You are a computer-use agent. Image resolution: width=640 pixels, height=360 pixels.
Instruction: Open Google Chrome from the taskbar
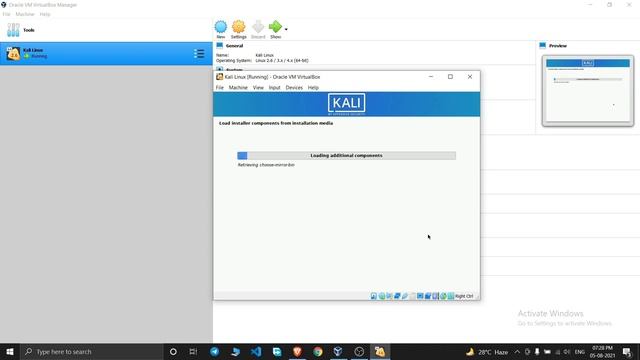point(318,351)
